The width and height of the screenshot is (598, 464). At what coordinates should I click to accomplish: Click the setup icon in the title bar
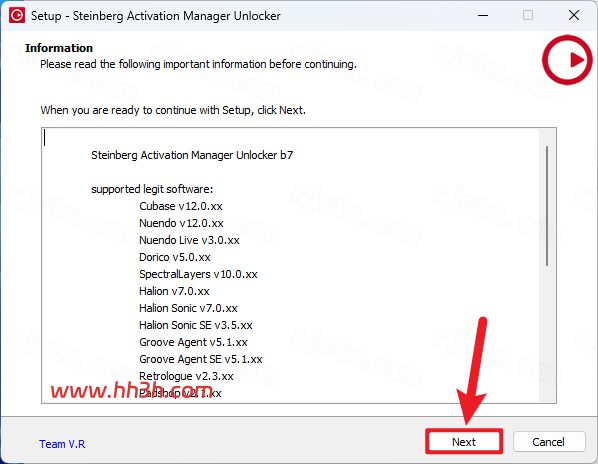pos(17,15)
